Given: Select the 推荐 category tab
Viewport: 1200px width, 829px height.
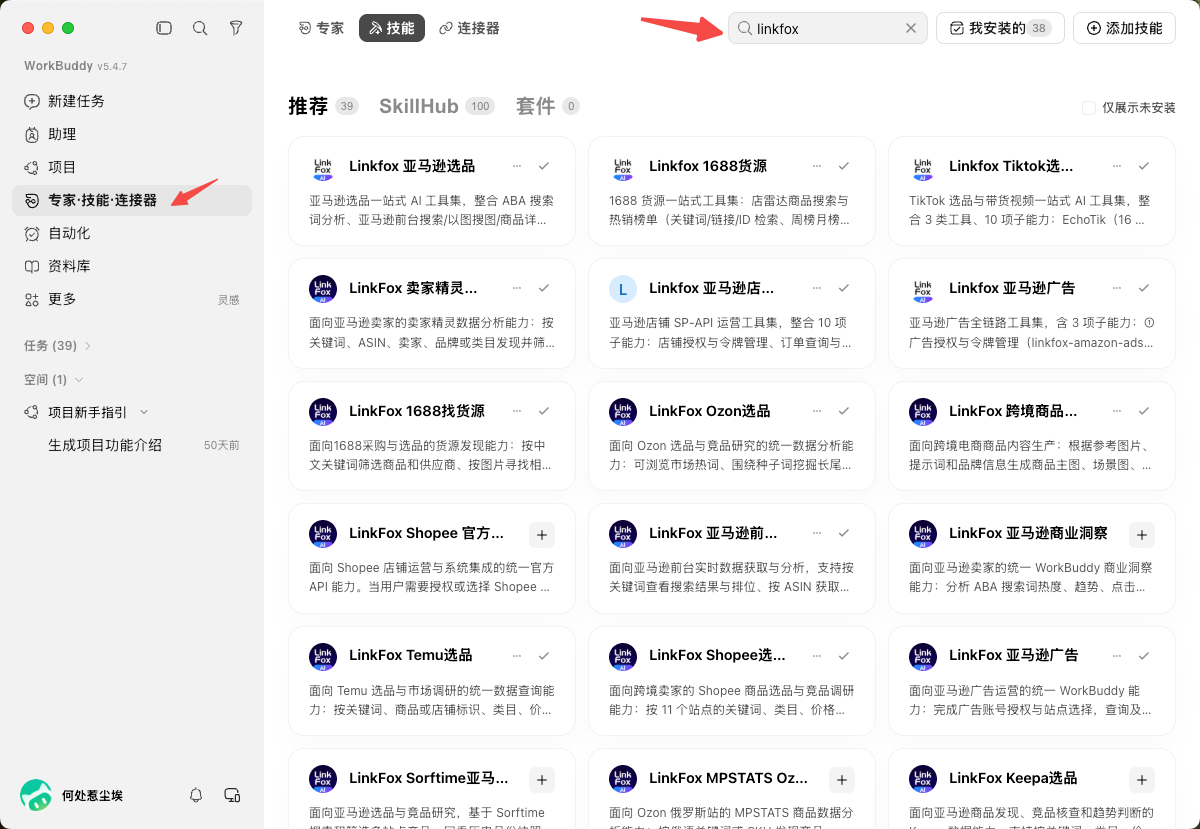Looking at the screenshot, I should tap(323, 106).
